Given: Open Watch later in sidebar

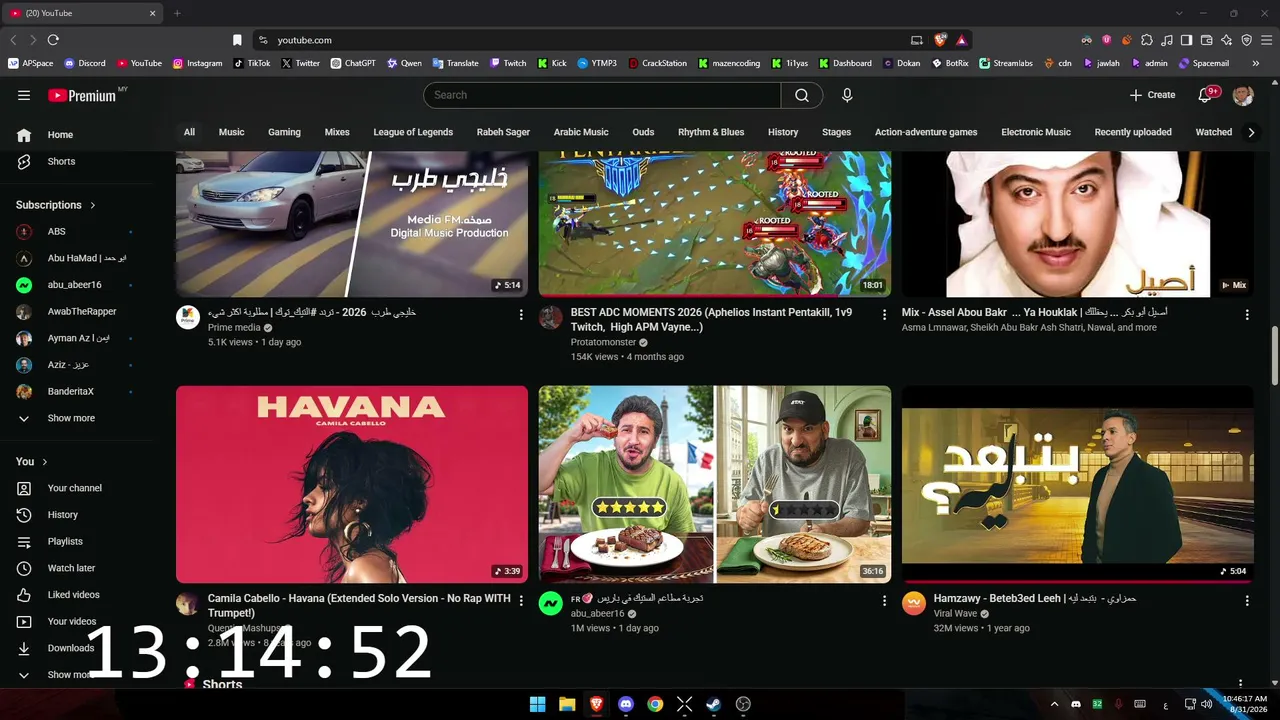Looking at the screenshot, I should click(72, 568).
